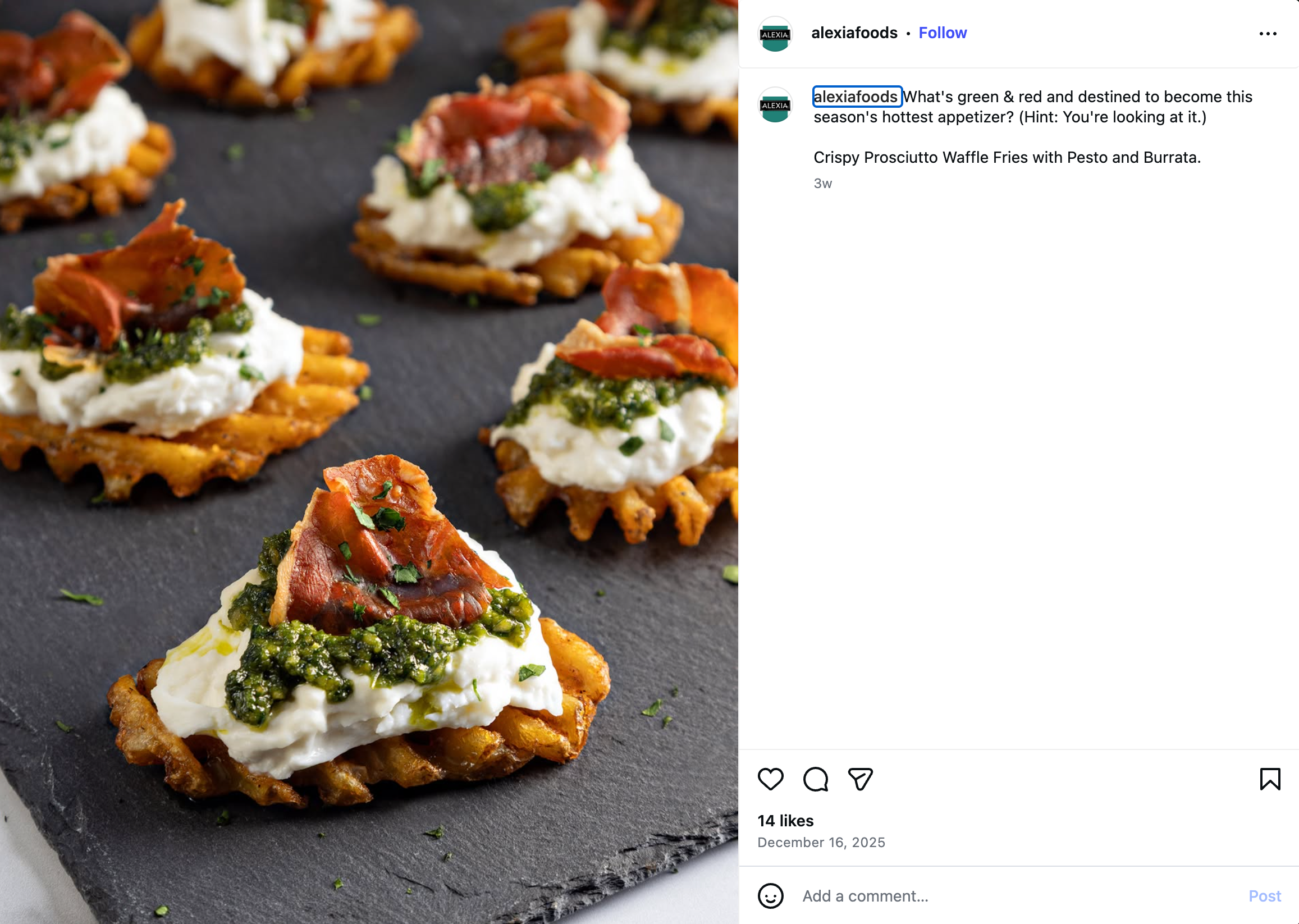Save the post with the bookmark icon
The height and width of the screenshot is (924, 1299).
click(x=1269, y=779)
